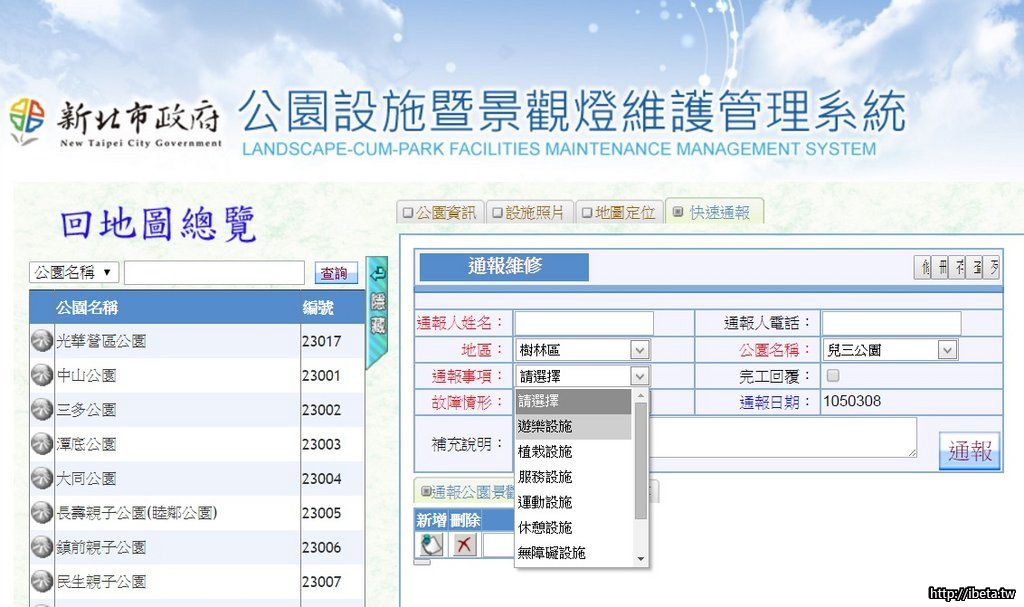Open the 地圖定位 tab
This screenshot has width=1024, height=607.
click(620, 212)
